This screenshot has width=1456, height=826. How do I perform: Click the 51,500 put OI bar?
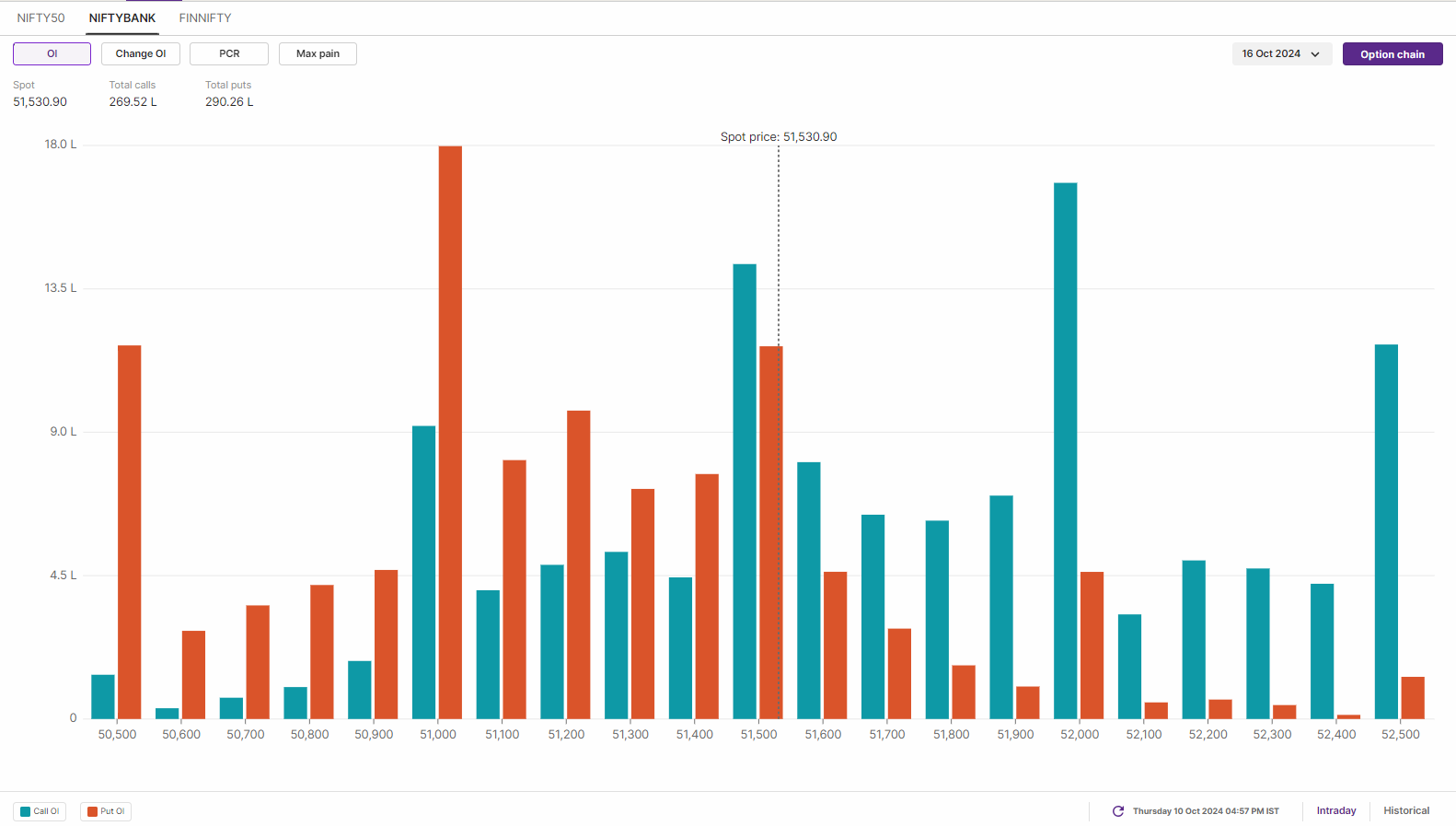coord(771,532)
